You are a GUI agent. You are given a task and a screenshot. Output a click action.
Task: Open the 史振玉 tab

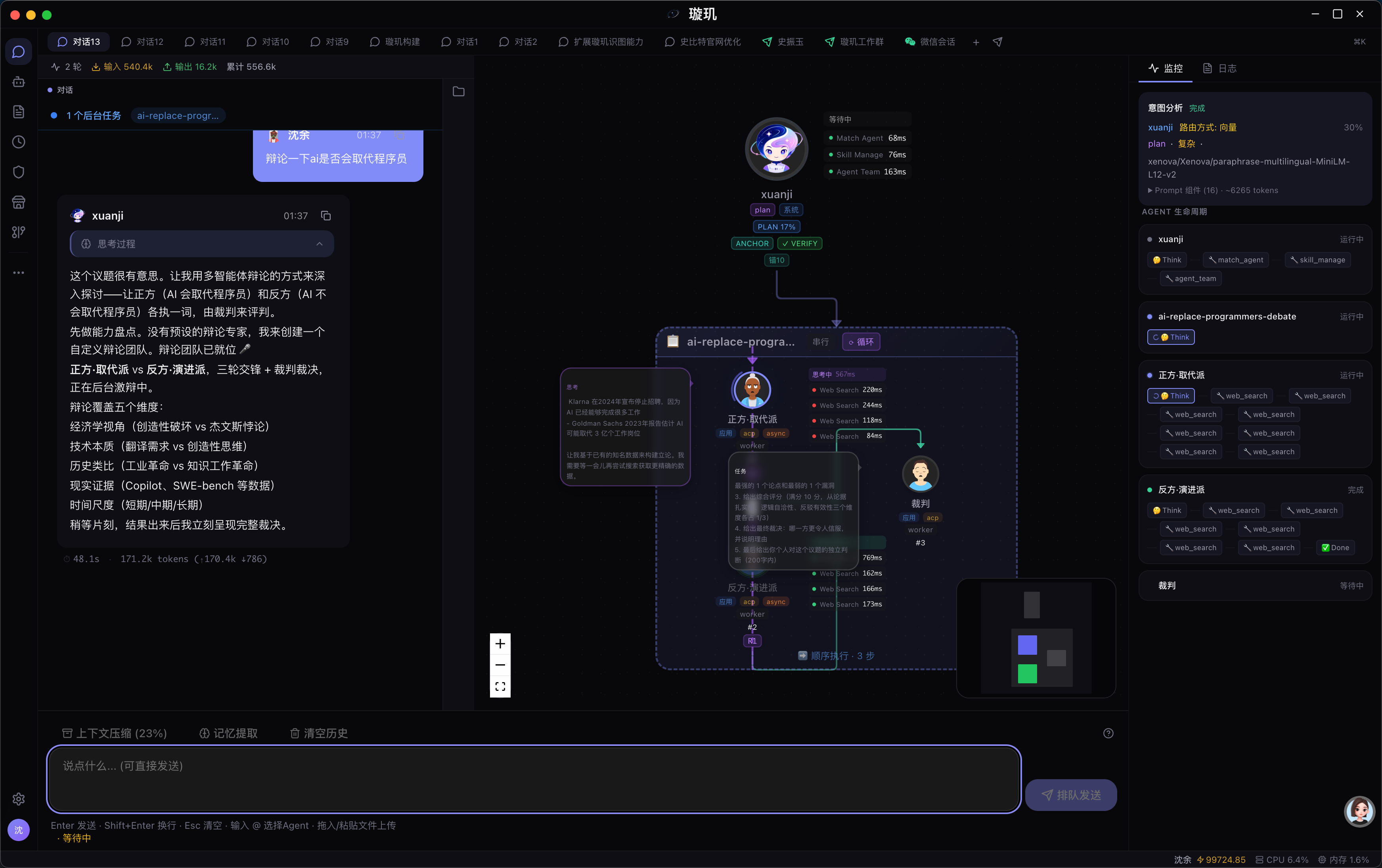(783, 42)
